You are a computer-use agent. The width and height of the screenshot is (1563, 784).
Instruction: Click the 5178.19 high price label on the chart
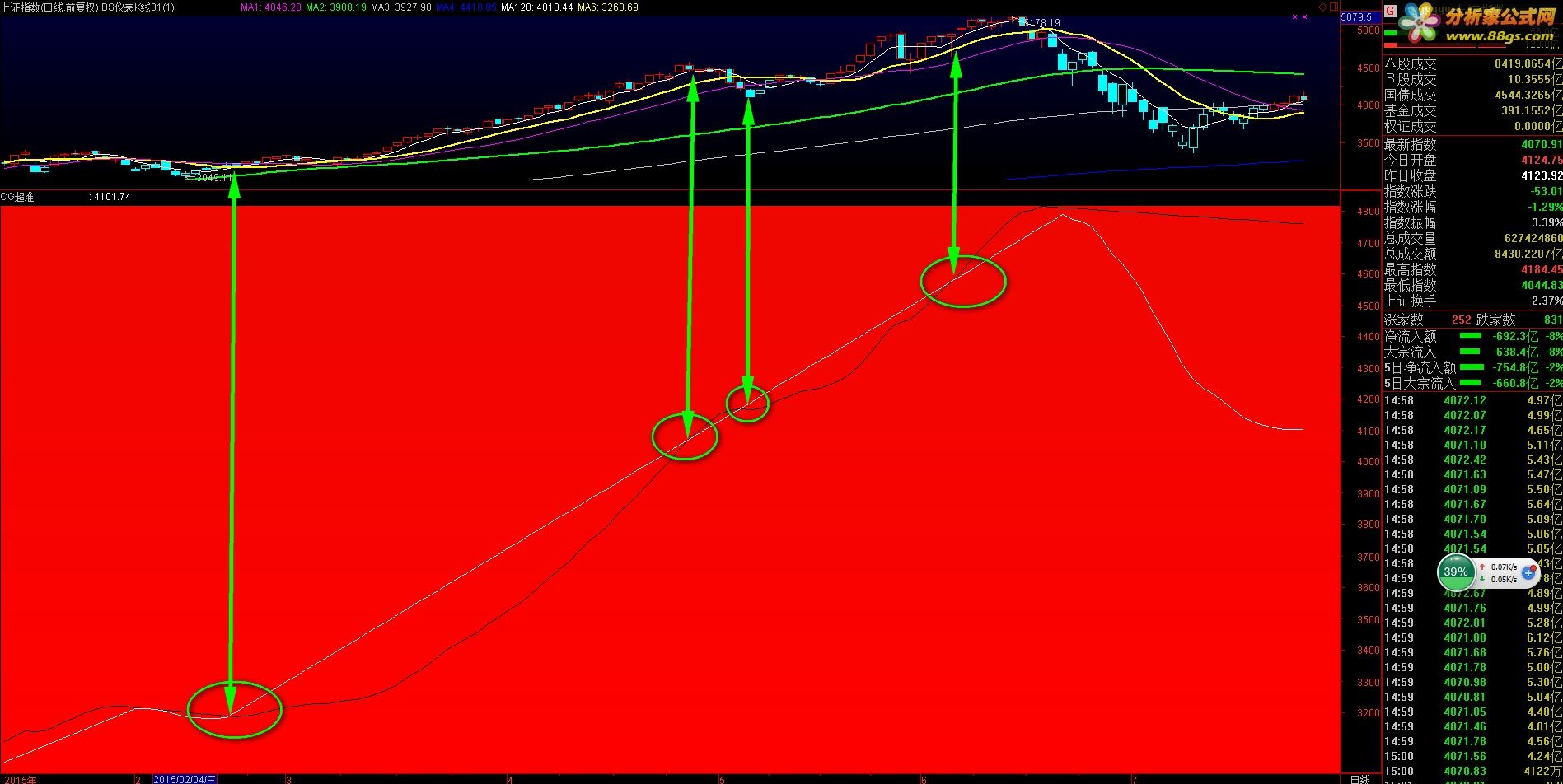tap(1042, 23)
